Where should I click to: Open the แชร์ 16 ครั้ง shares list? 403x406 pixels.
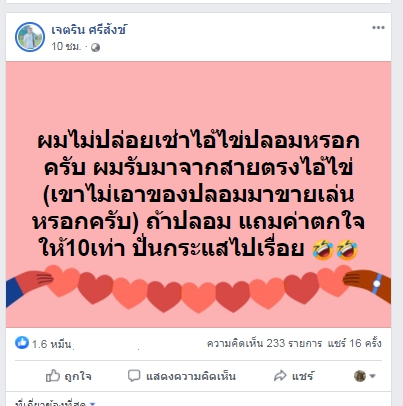point(354,343)
